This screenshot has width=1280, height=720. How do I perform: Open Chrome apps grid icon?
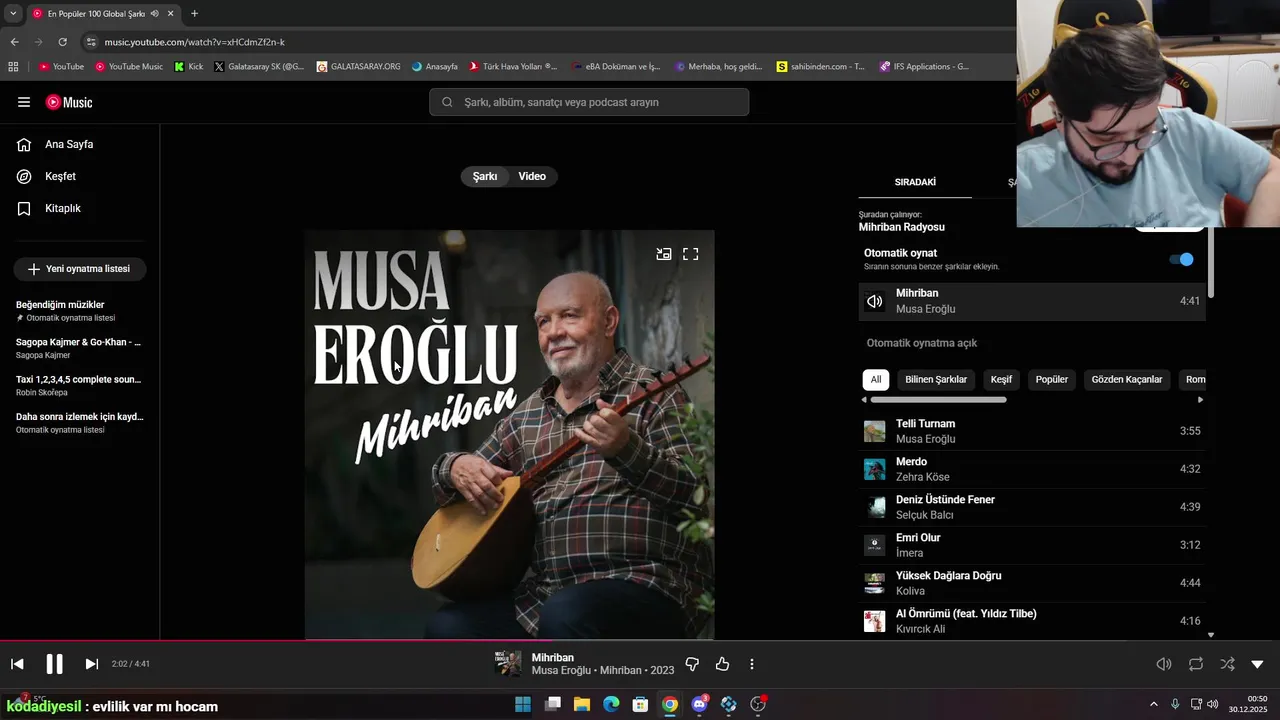(x=13, y=67)
